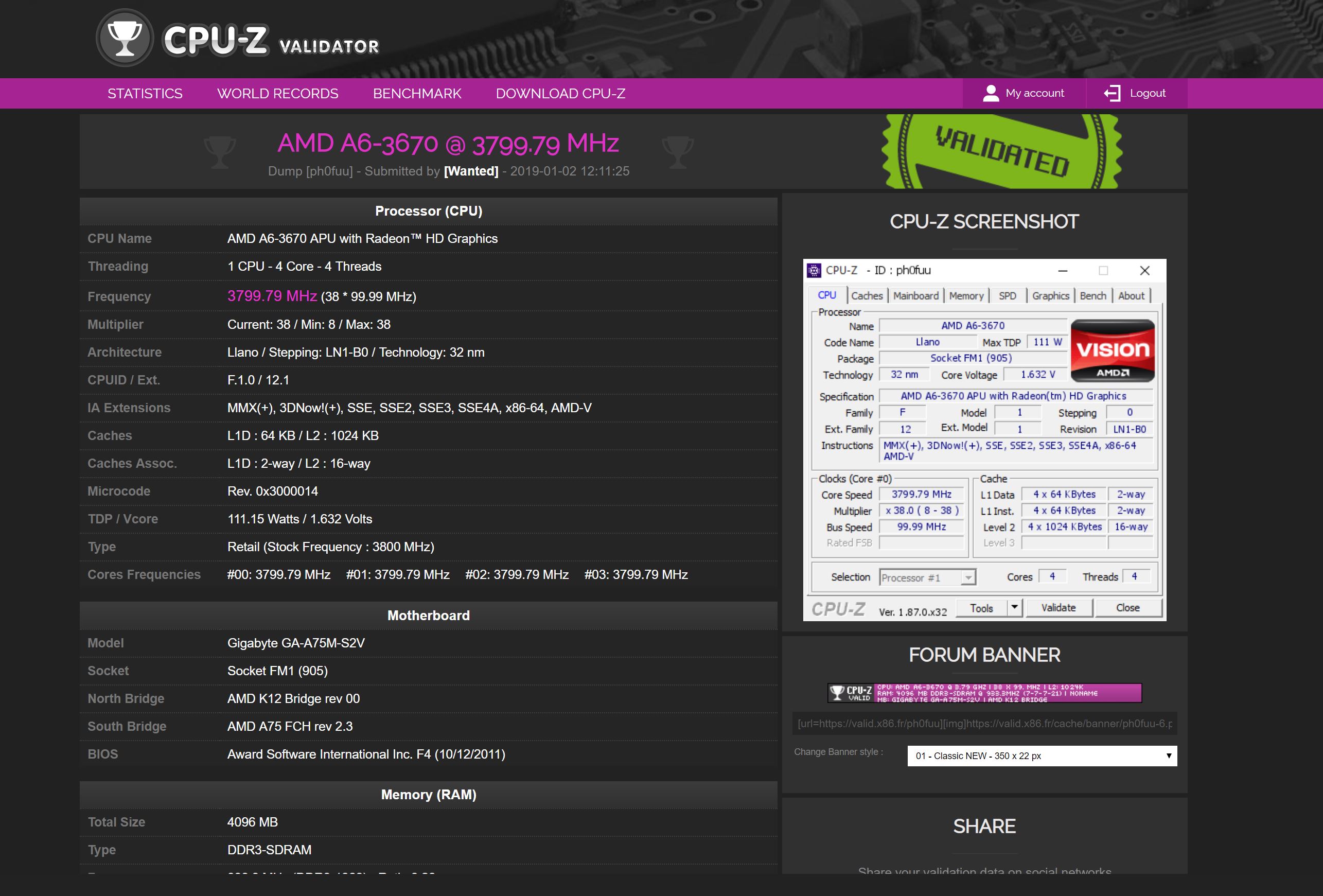Open the WORLD RECORDS page
Image resolution: width=1323 pixels, height=896 pixels.
tap(278, 93)
